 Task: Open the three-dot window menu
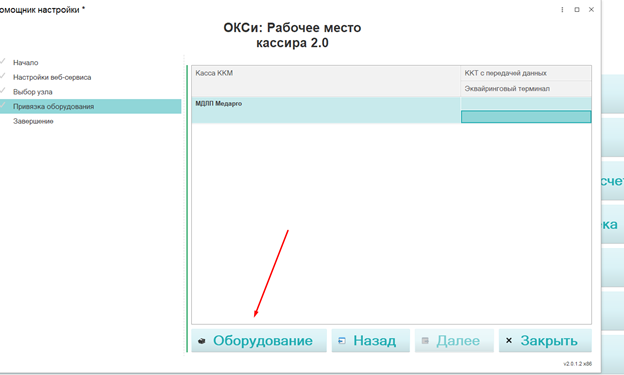tap(562, 10)
